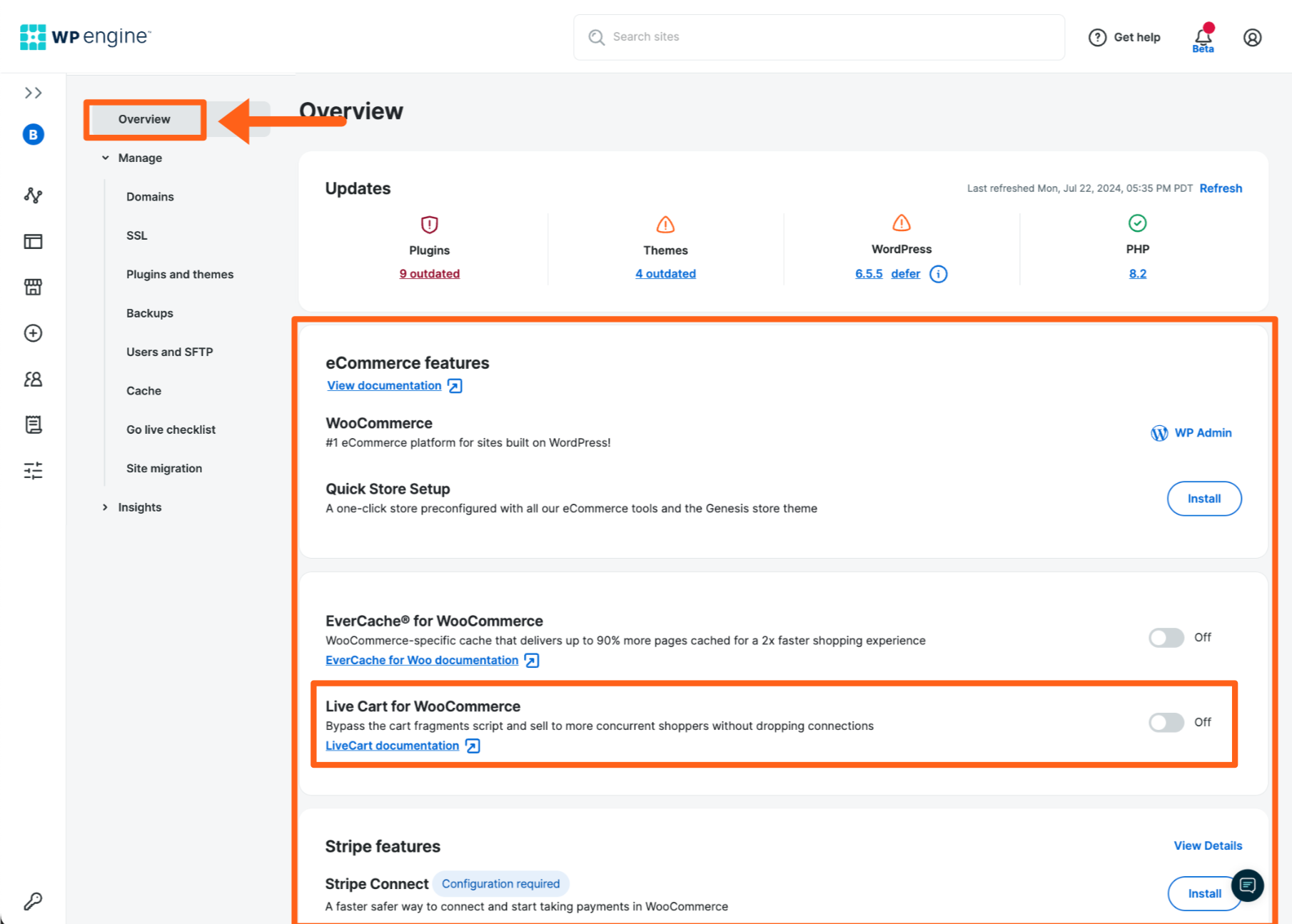1292x924 pixels.
Task: Open the chat support bubble
Action: tap(1248, 885)
